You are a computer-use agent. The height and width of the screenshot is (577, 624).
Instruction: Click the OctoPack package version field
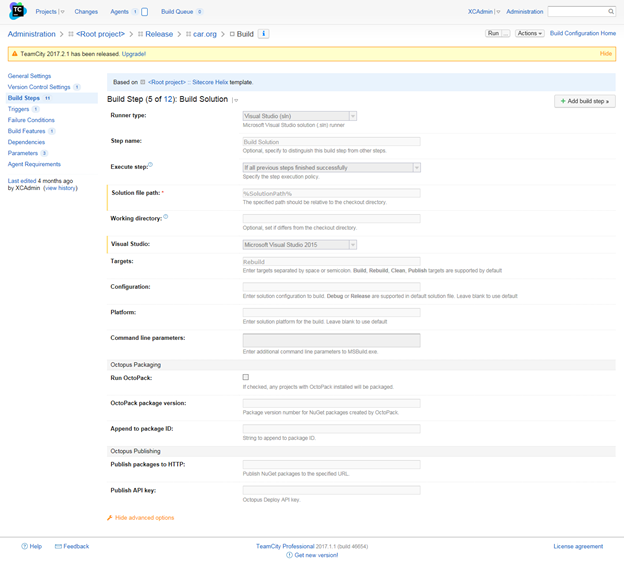pyautogui.click(x=332, y=403)
